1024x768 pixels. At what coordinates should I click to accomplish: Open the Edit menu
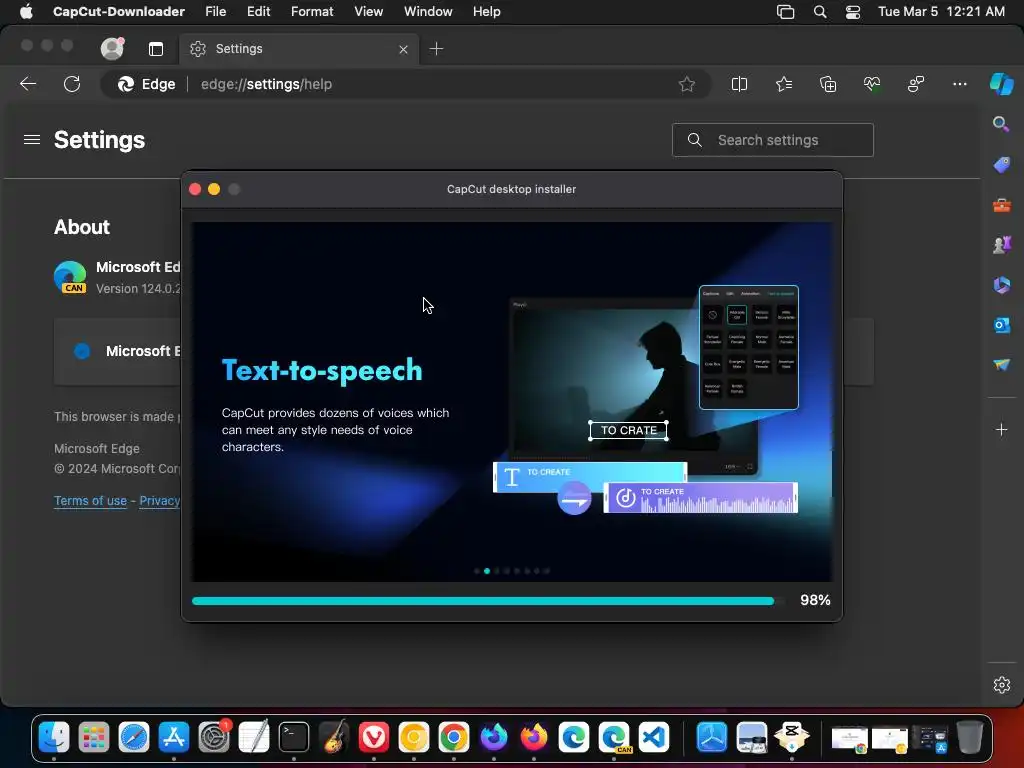pyautogui.click(x=259, y=12)
